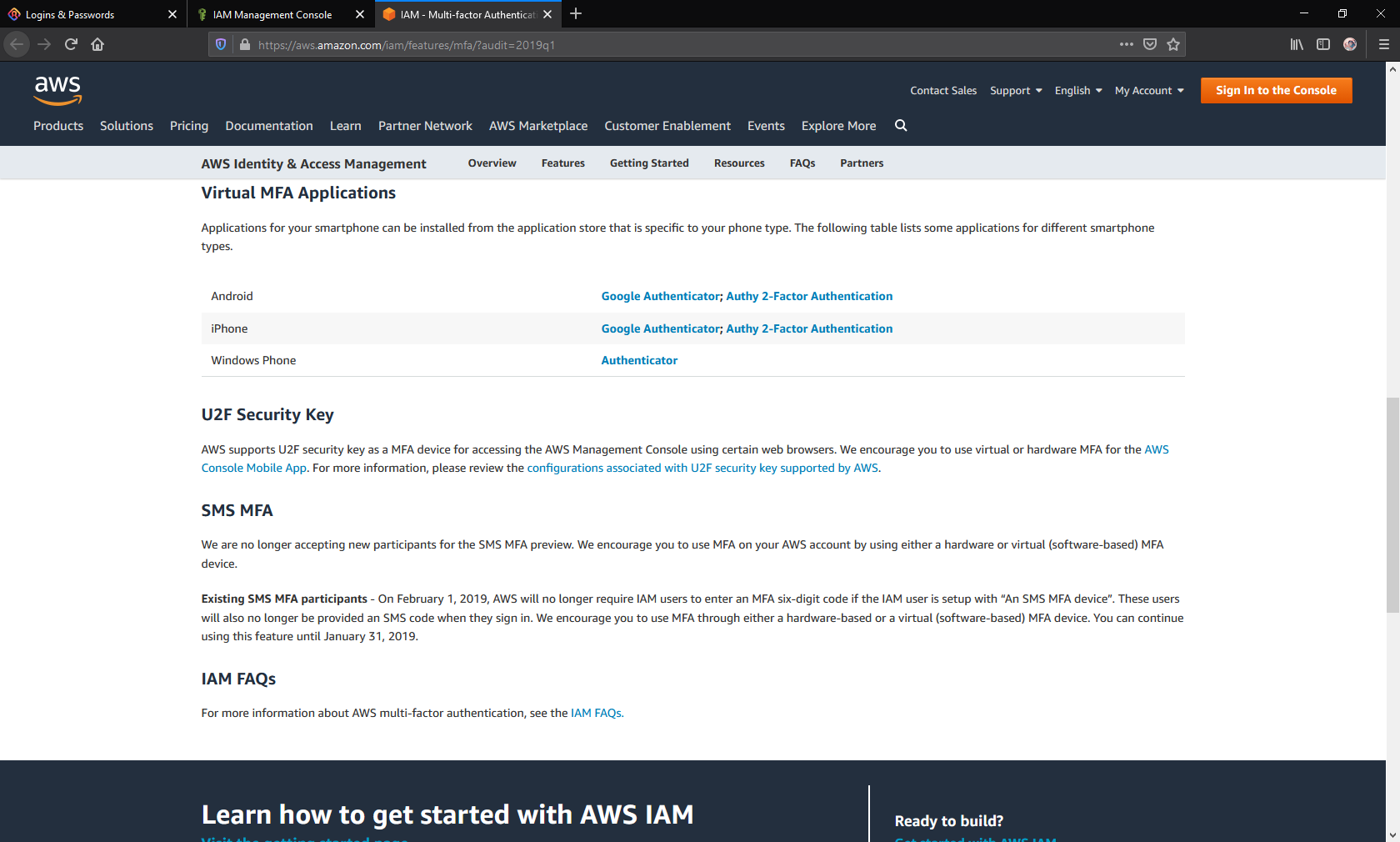Go back to previous page

coord(17,44)
